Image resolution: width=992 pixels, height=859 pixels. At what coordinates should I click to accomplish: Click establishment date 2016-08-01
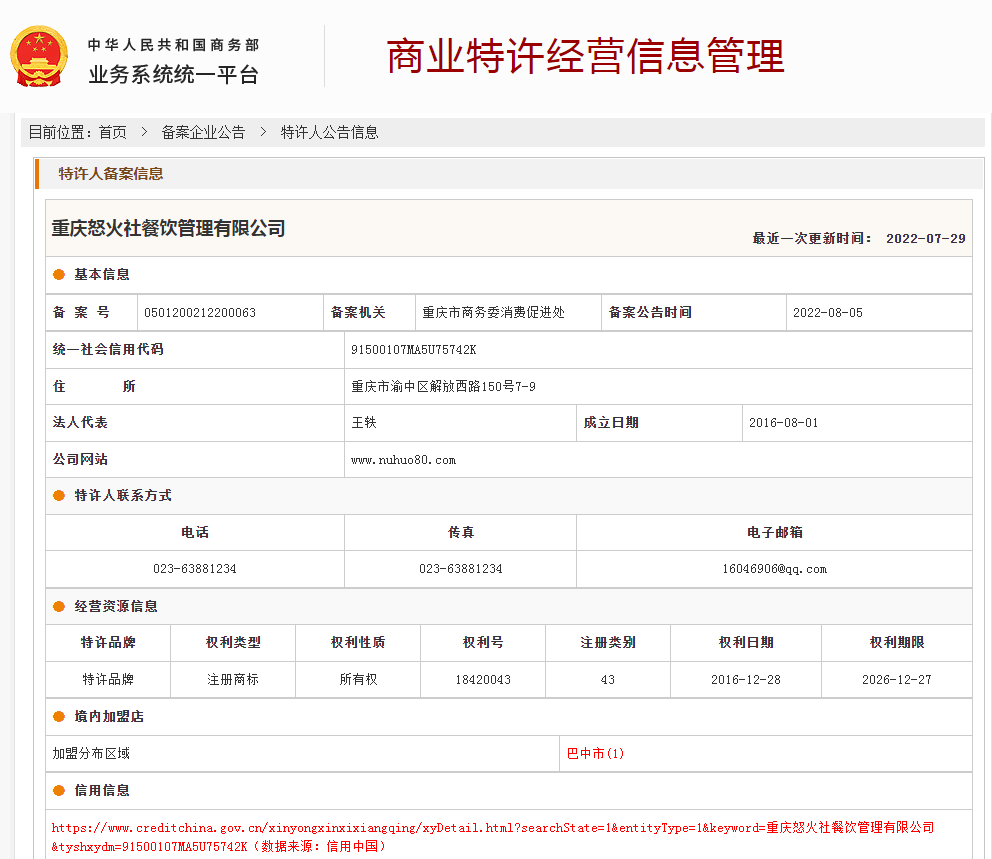tap(783, 423)
